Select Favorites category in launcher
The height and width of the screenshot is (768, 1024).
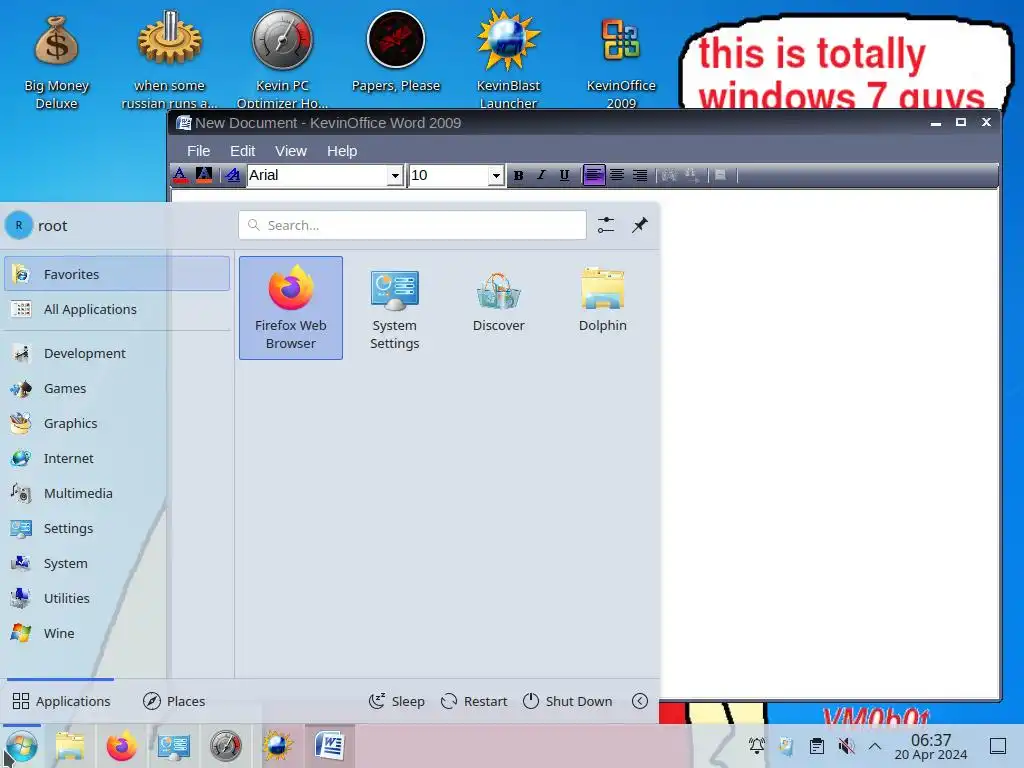coord(117,274)
